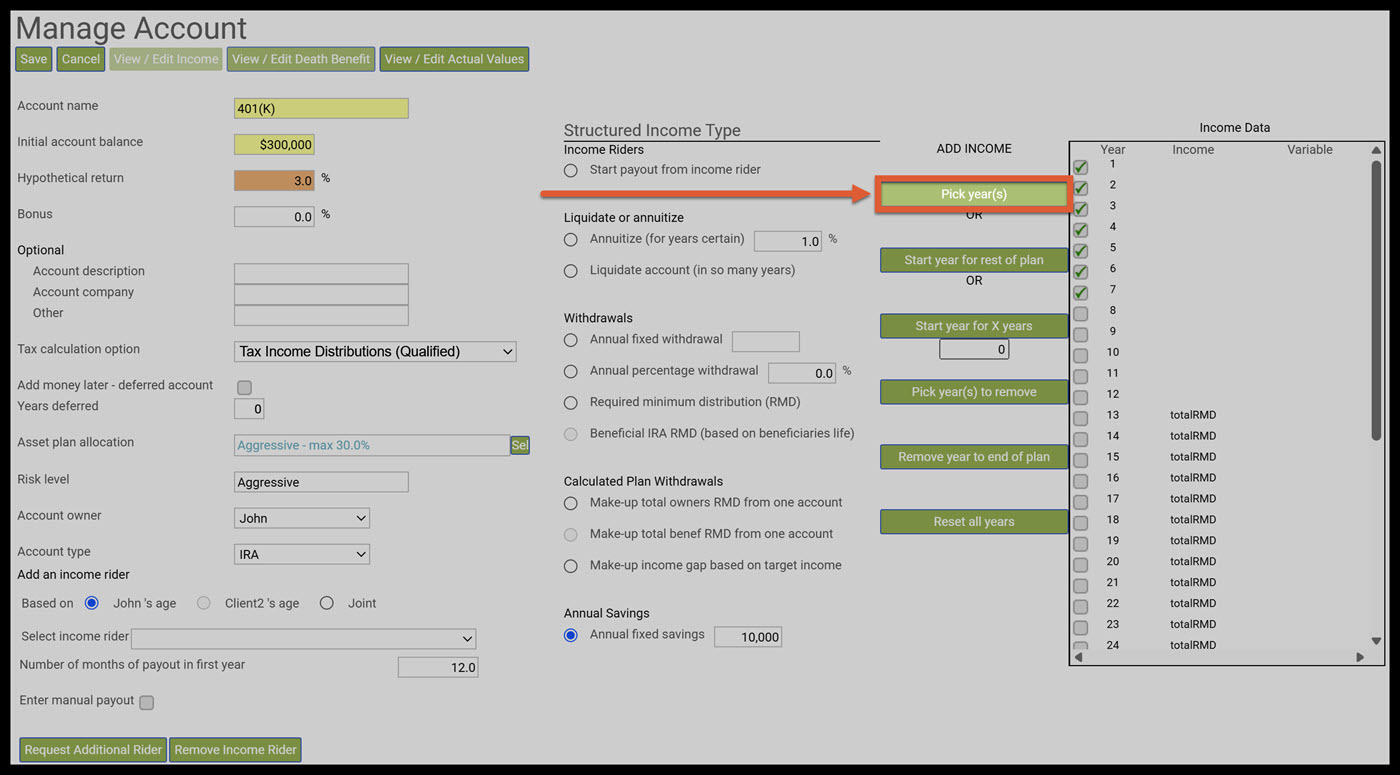The image size is (1400, 775).
Task: Select Make-up total owners RMD option
Action: click(571, 503)
